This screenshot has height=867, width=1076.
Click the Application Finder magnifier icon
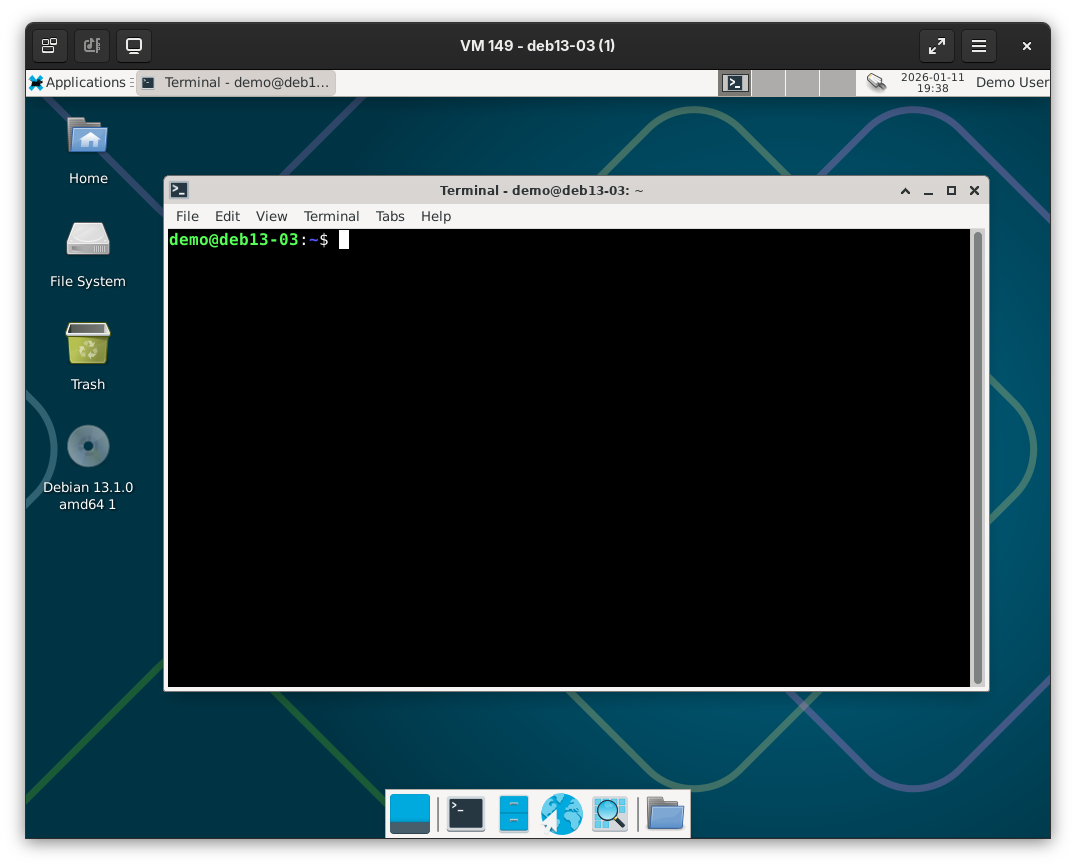(x=609, y=814)
